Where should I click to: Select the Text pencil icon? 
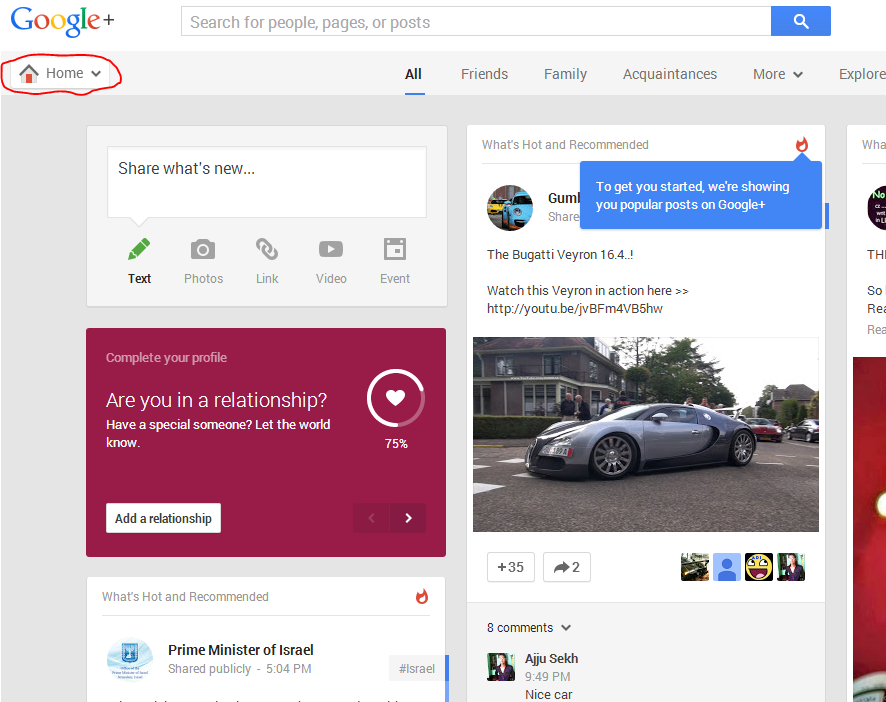point(139,250)
